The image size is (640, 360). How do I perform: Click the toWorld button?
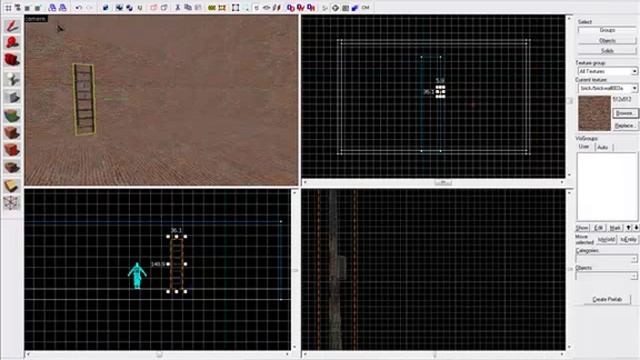[x=607, y=240]
